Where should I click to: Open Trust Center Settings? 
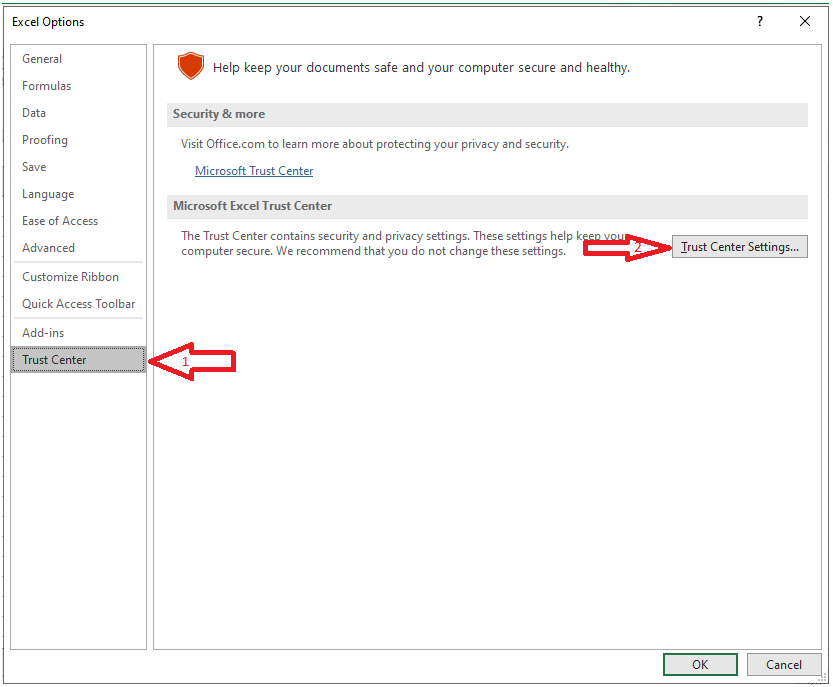pos(740,247)
